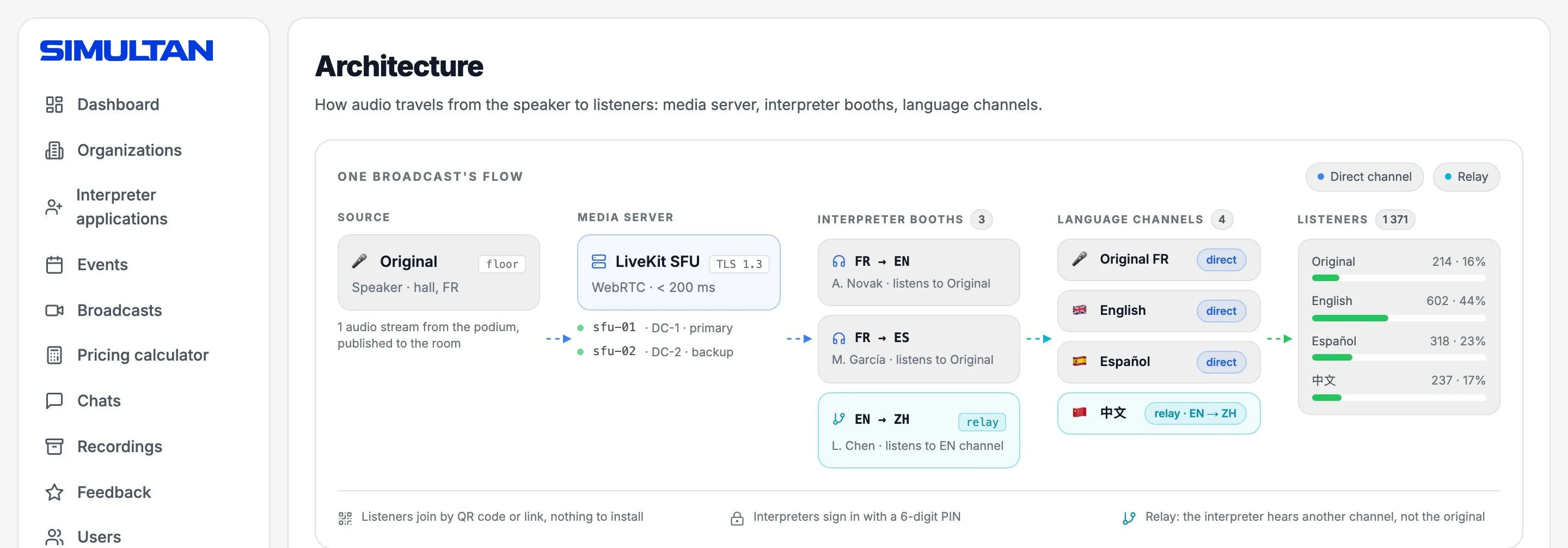Click the server icon beside LiveKit SFU
1568x548 pixels.
coord(599,261)
